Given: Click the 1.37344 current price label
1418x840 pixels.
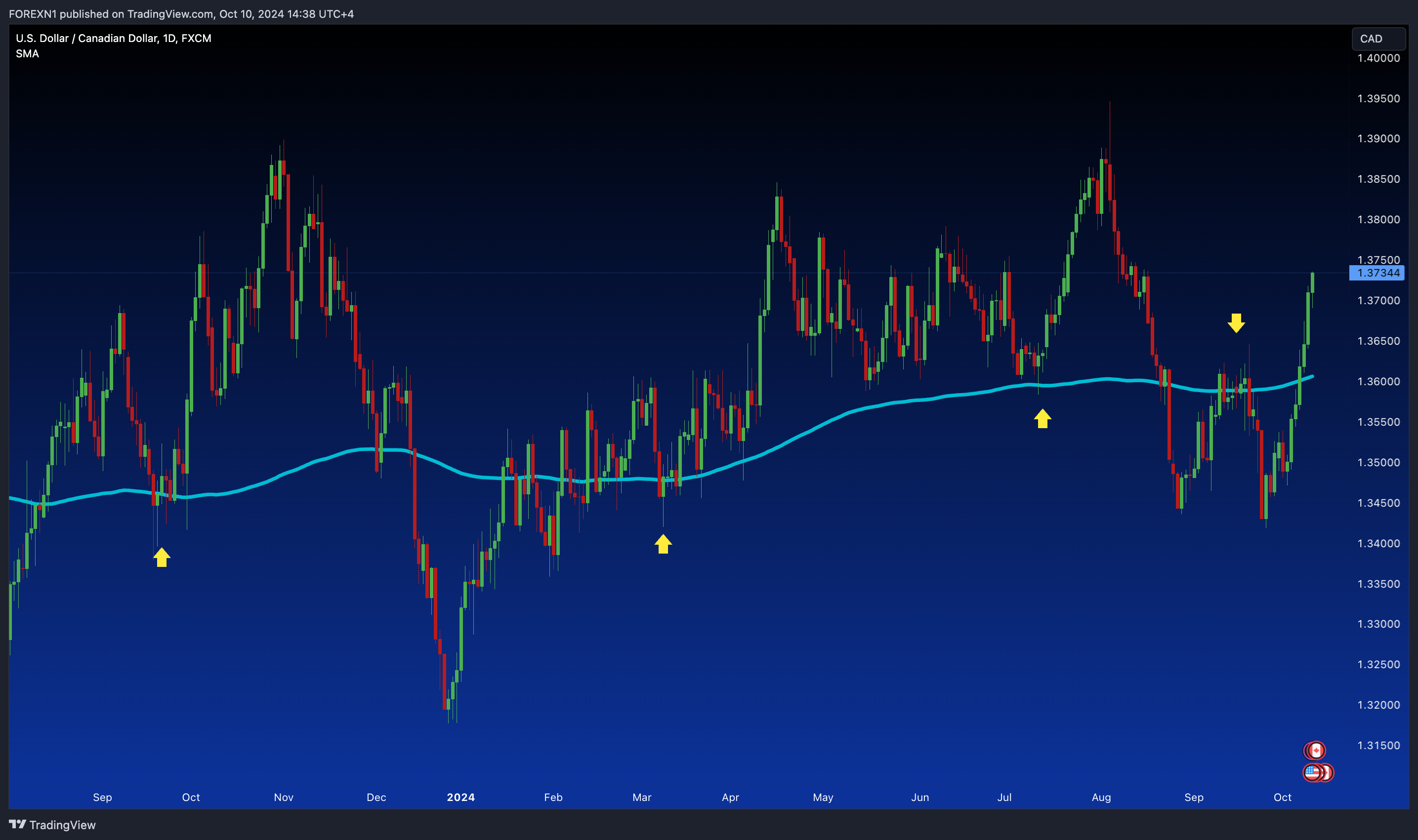Looking at the screenshot, I should pyautogui.click(x=1378, y=273).
